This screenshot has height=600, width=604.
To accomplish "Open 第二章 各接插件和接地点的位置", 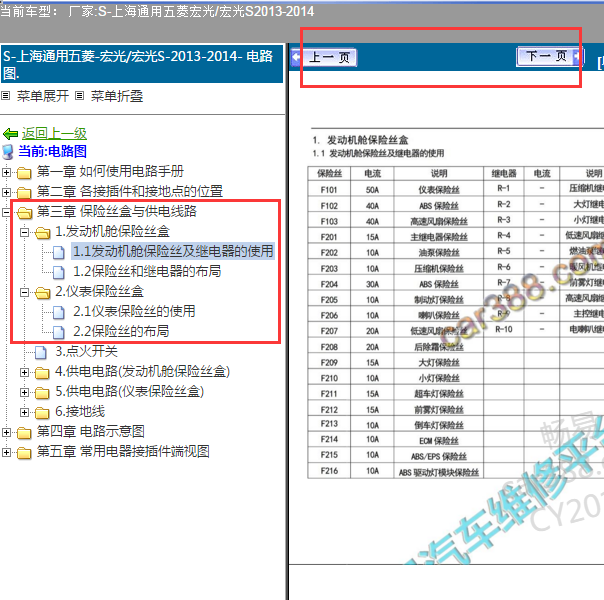I will pyautogui.click(x=130, y=192).
